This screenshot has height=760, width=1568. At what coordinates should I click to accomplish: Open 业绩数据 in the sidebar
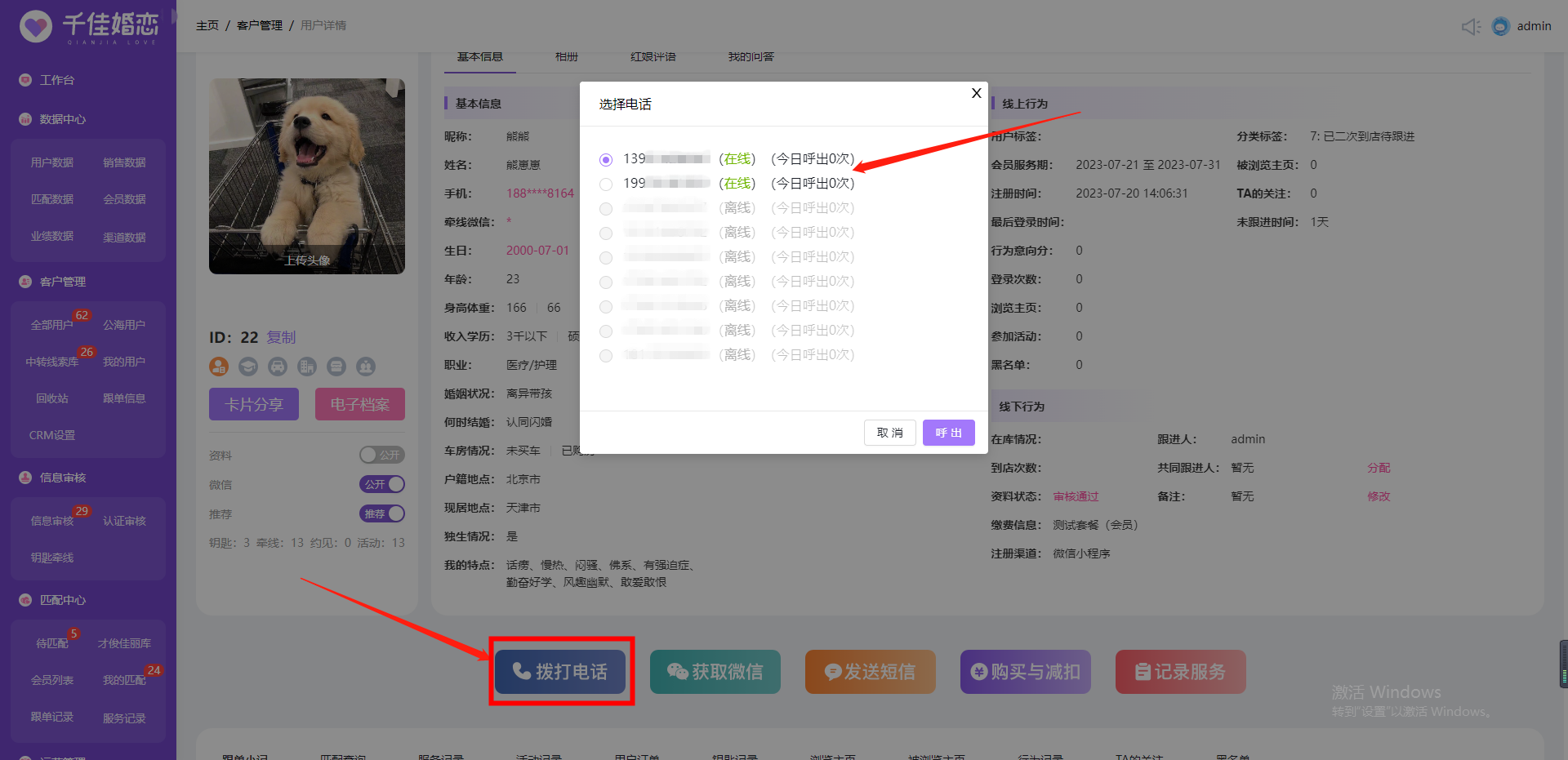pyautogui.click(x=52, y=236)
